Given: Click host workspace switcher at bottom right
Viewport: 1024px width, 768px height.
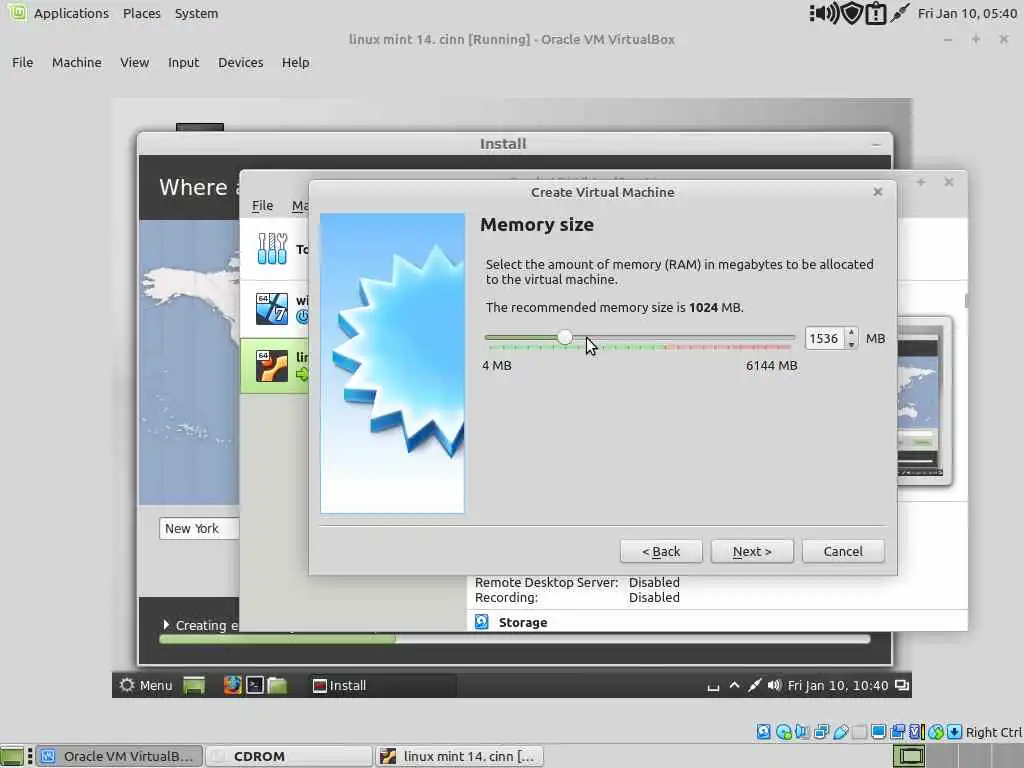Looking at the screenshot, I should coord(908,756).
